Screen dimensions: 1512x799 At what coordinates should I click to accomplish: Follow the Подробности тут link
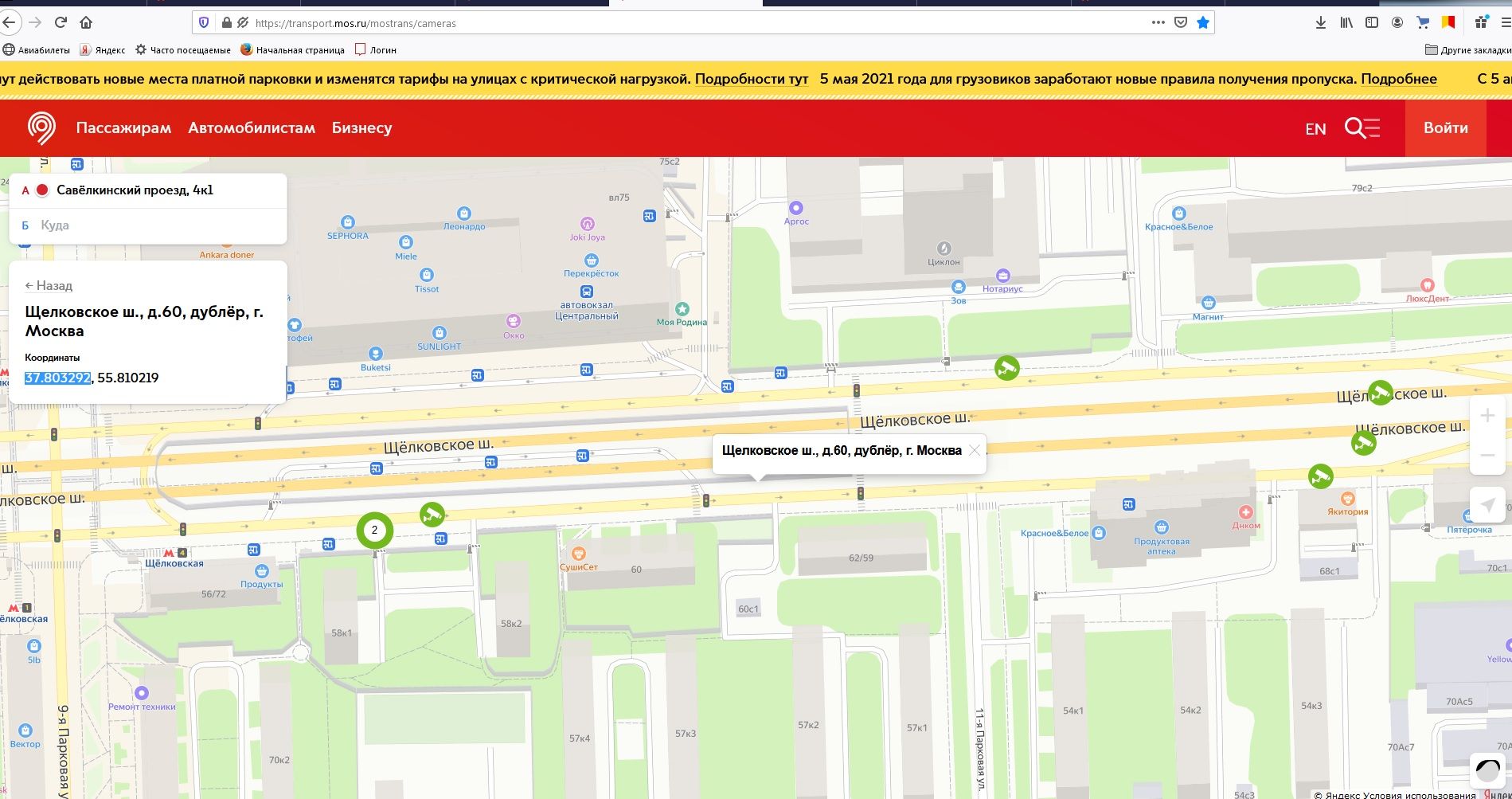(x=752, y=79)
